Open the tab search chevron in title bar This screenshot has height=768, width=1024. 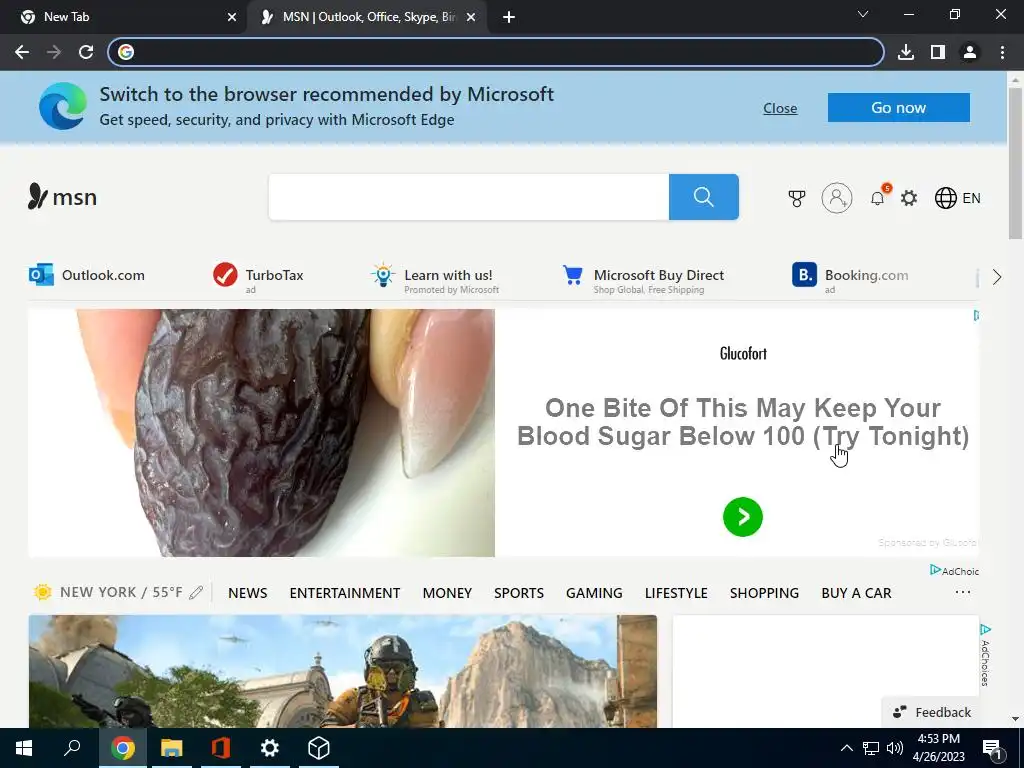(863, 14)
